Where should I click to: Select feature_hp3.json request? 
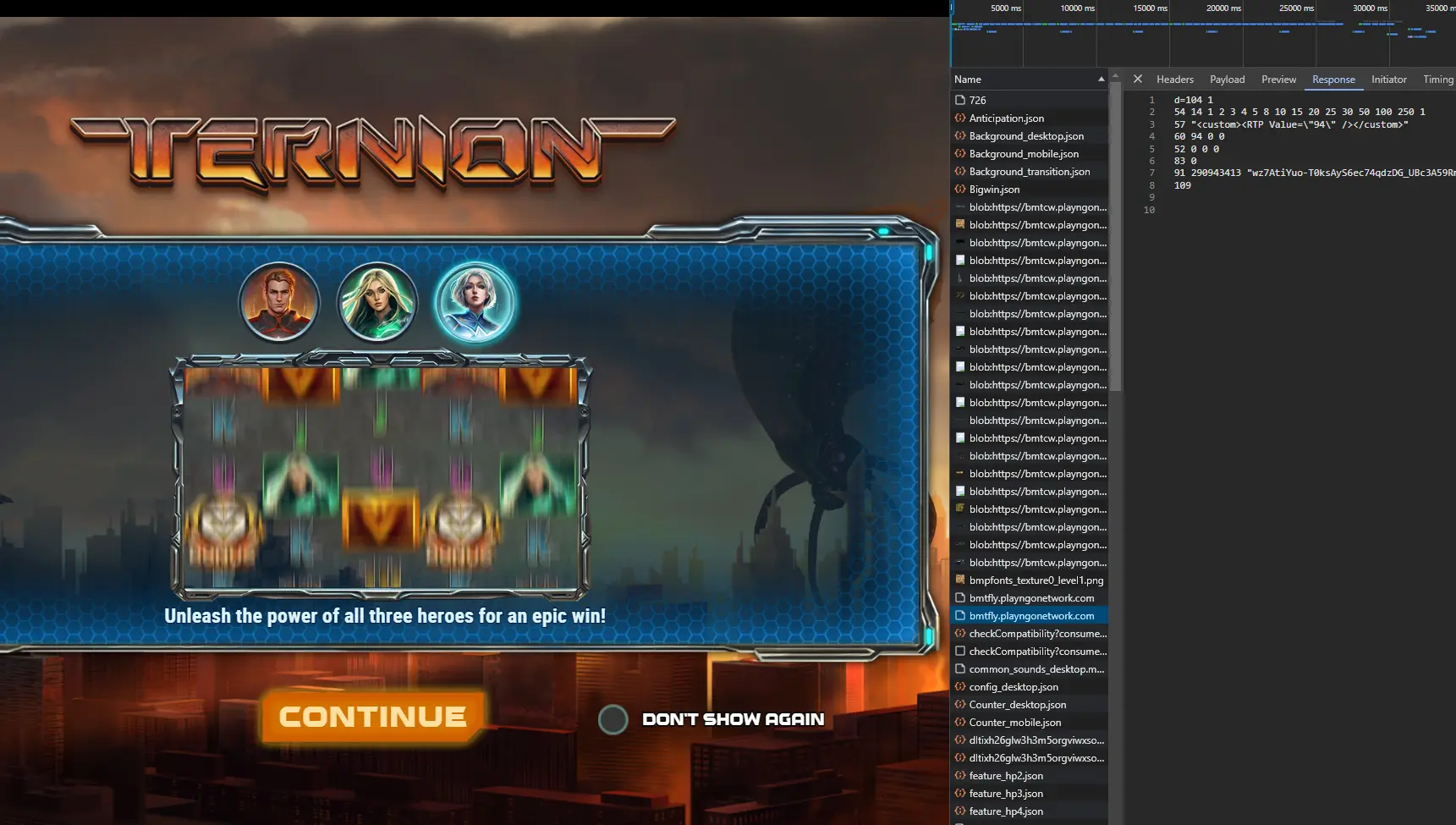point(1029,793)
